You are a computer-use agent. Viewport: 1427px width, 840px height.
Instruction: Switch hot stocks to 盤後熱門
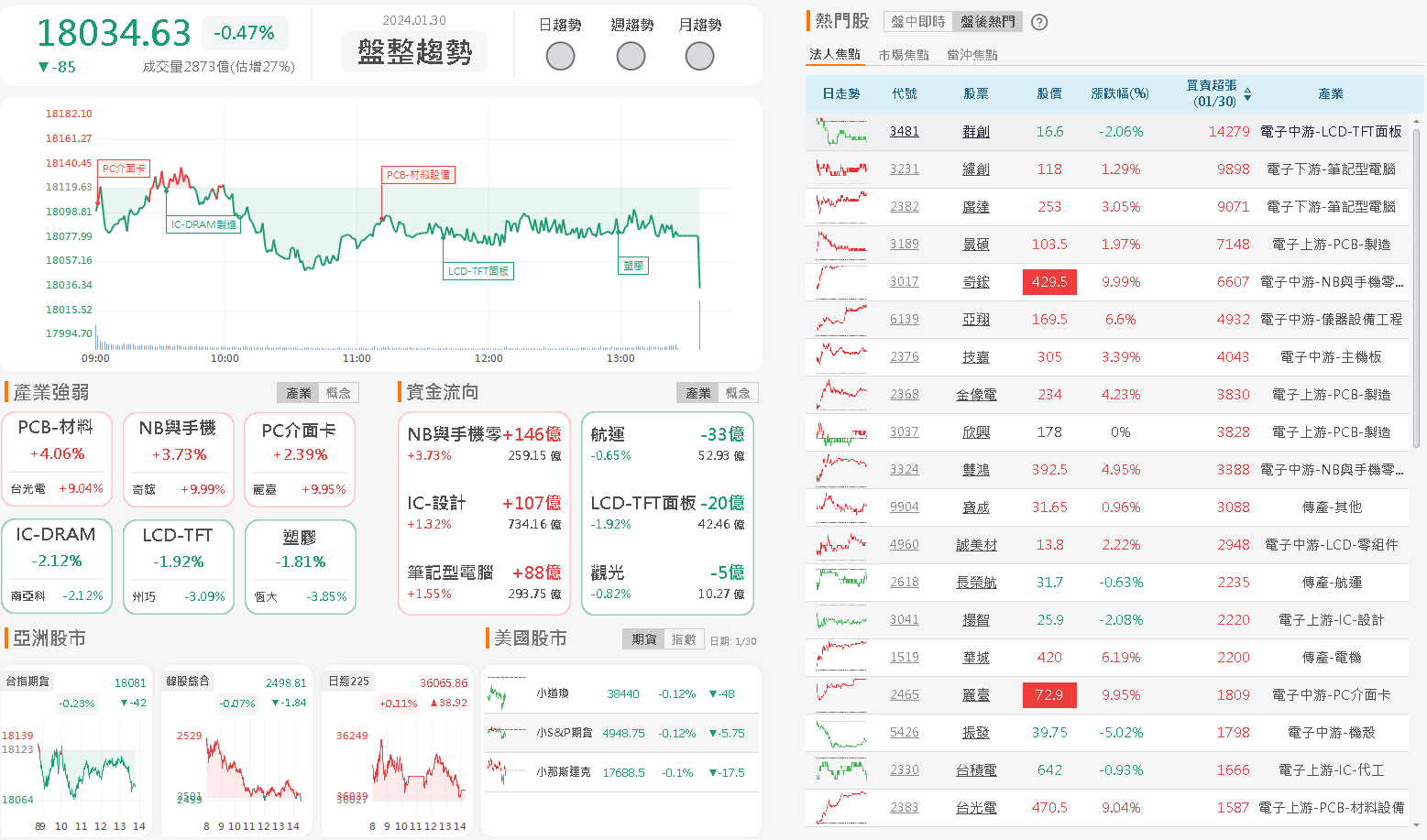987,22
